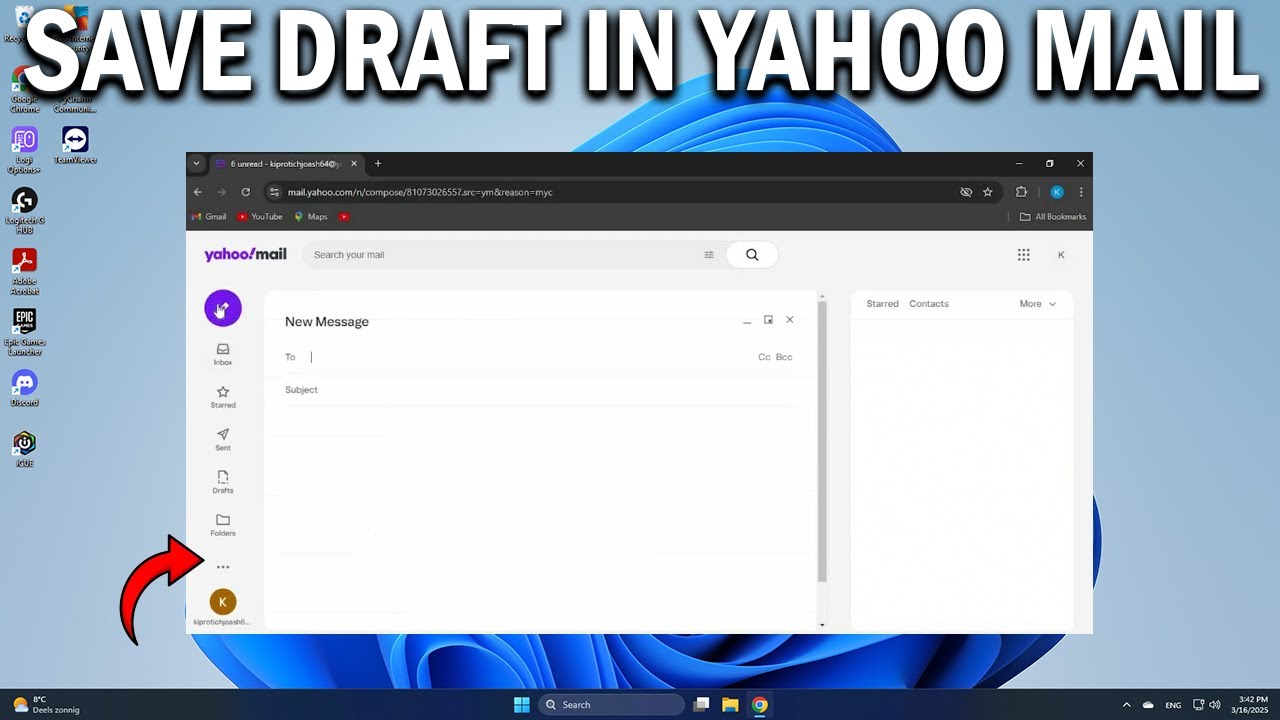Go forward in Chrome browser
The width and height of the screenshot is (1280, 720).
pyautogui.click(x=222, y=192)
